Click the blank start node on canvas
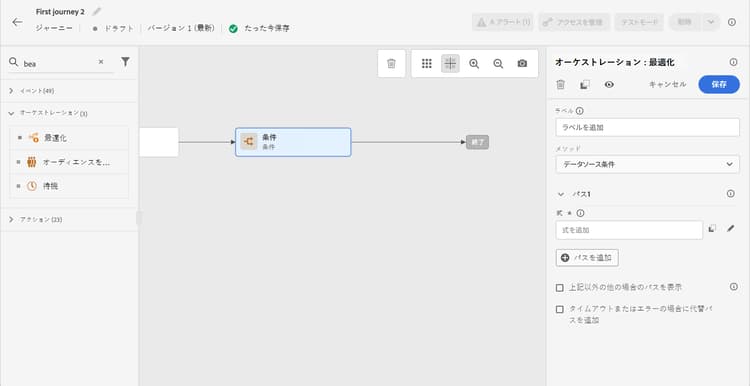 point(159,142)
